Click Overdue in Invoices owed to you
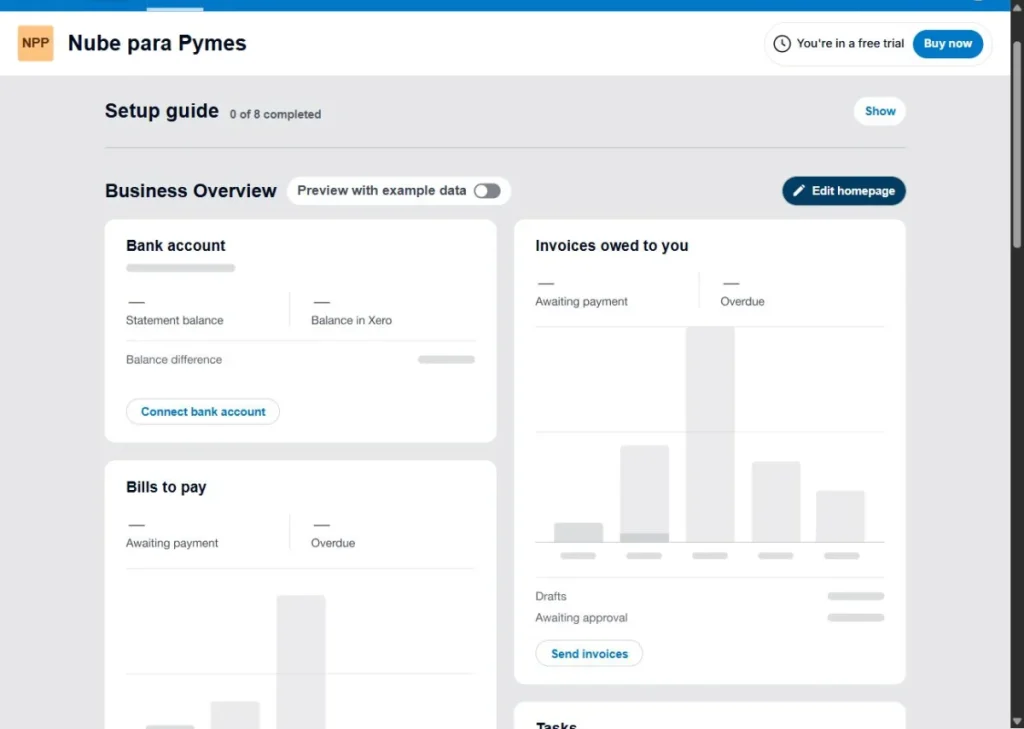The width and height of the screenshot is (1024, 729). click(742, 301)
